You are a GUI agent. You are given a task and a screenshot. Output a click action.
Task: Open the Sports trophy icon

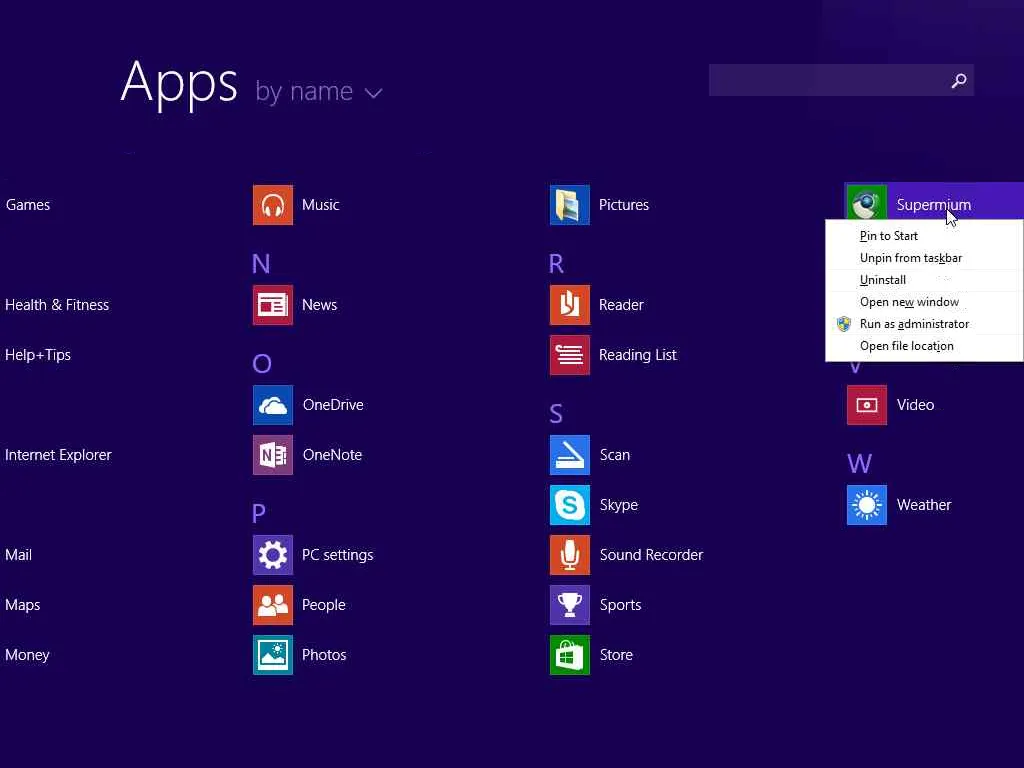[x=569, y=605]
